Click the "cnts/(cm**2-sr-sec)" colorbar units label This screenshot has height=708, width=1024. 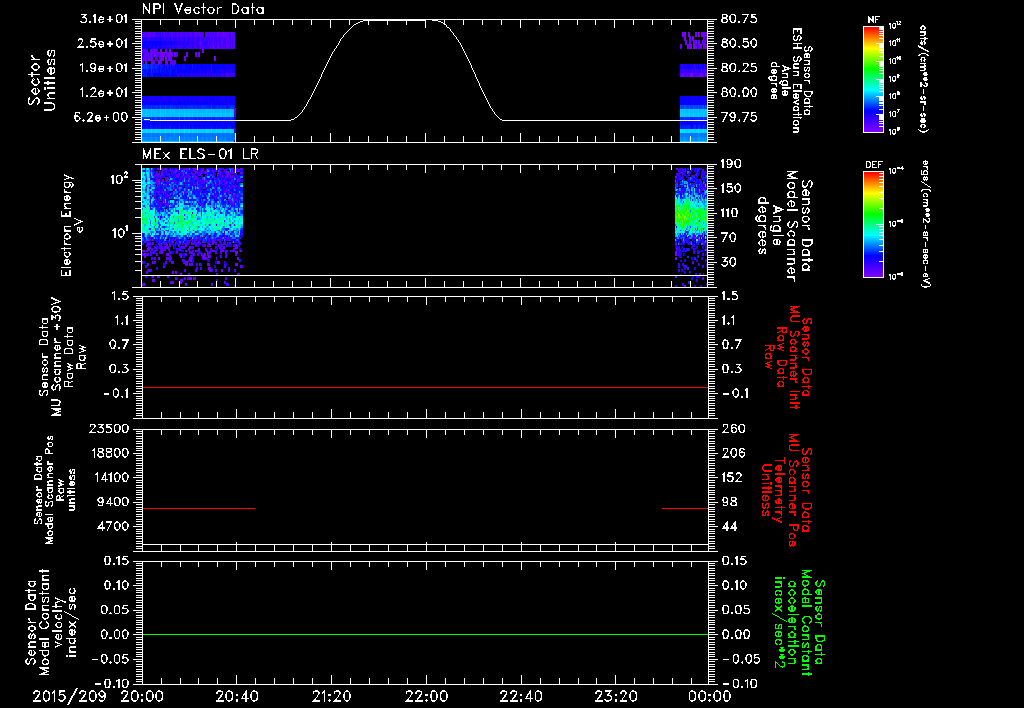point(923,79)
